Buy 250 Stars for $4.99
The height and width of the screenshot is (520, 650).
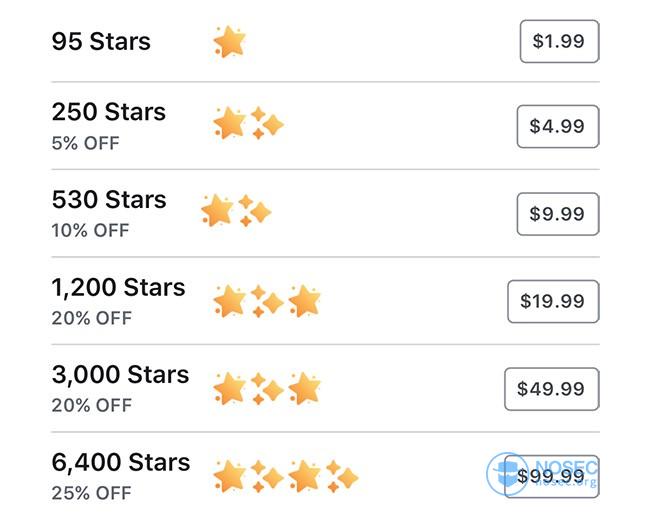(558, 126)
